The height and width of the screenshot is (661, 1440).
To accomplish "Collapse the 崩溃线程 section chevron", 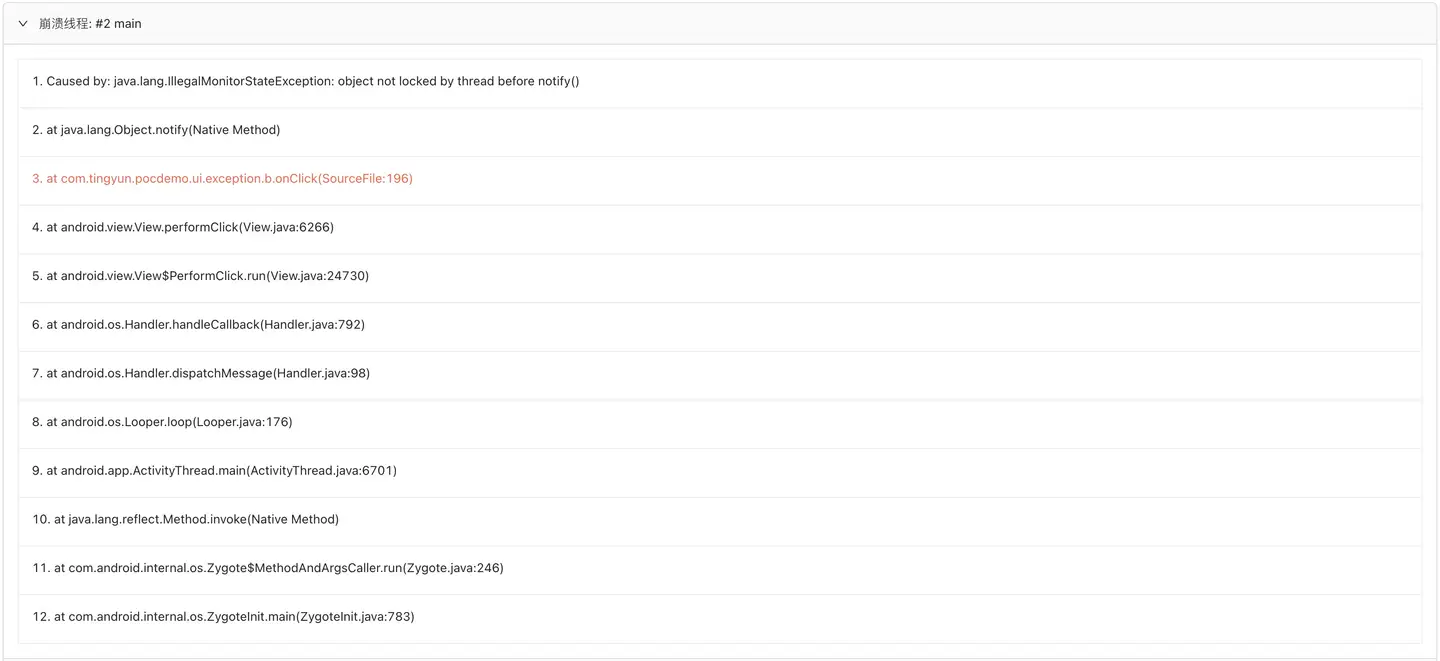I will [x=23, y=24].
